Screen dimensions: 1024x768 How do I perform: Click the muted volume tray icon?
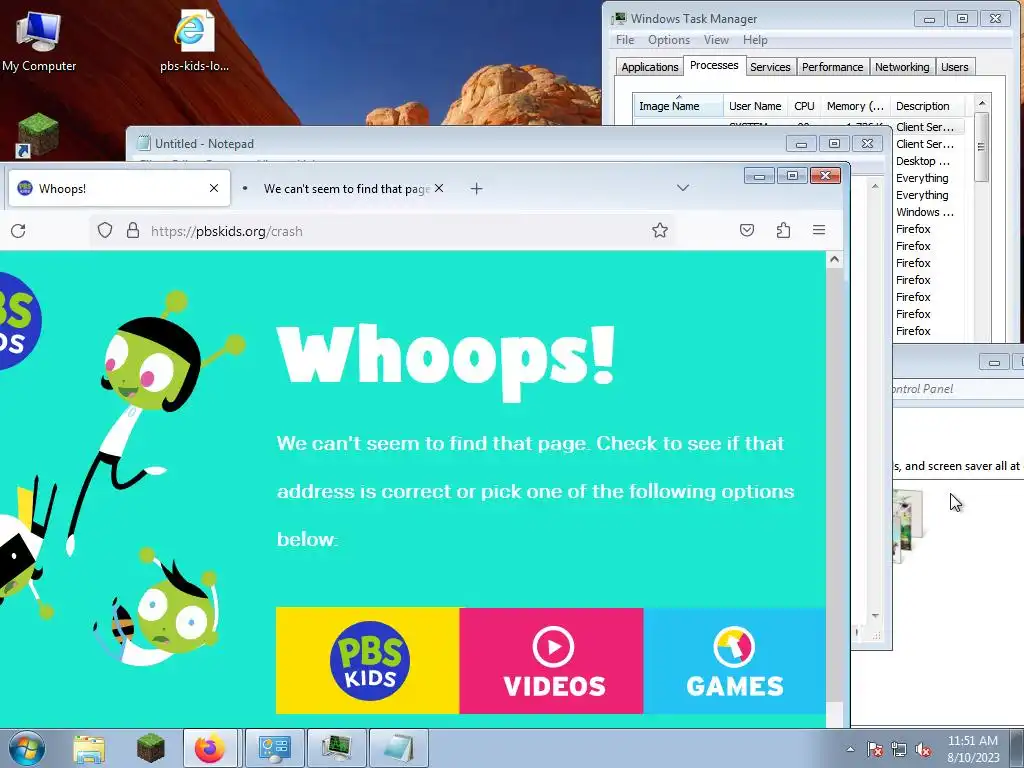coord(923,749)
